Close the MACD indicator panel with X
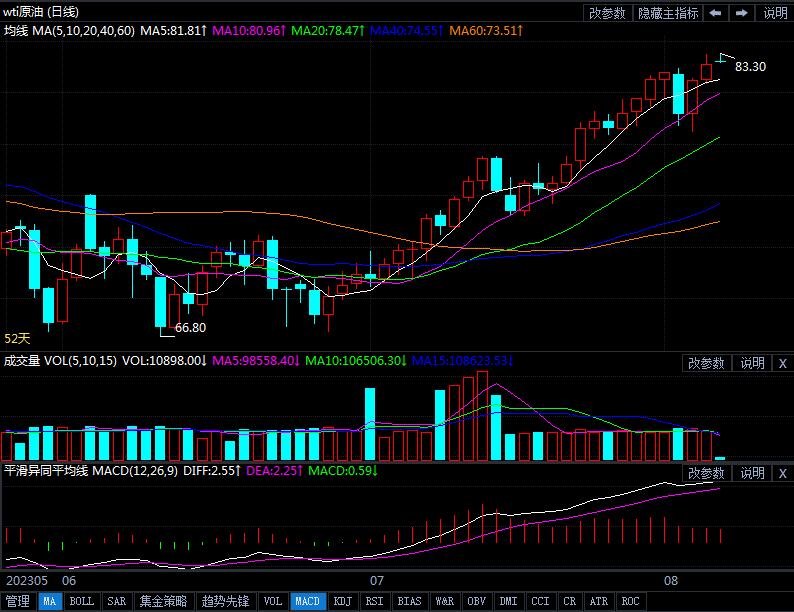Screen dimensions: 794x612 pyautogui.click(x=782, y=473)
